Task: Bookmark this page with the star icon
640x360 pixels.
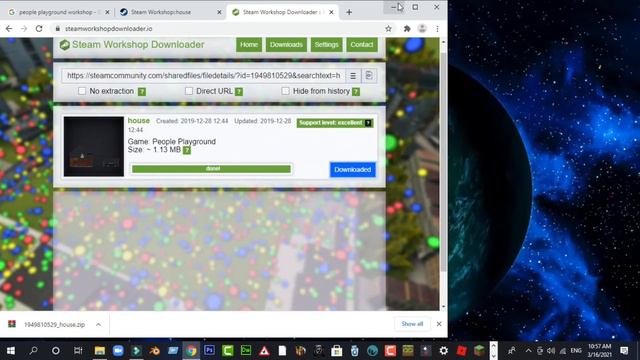Action: coord(388,29)
